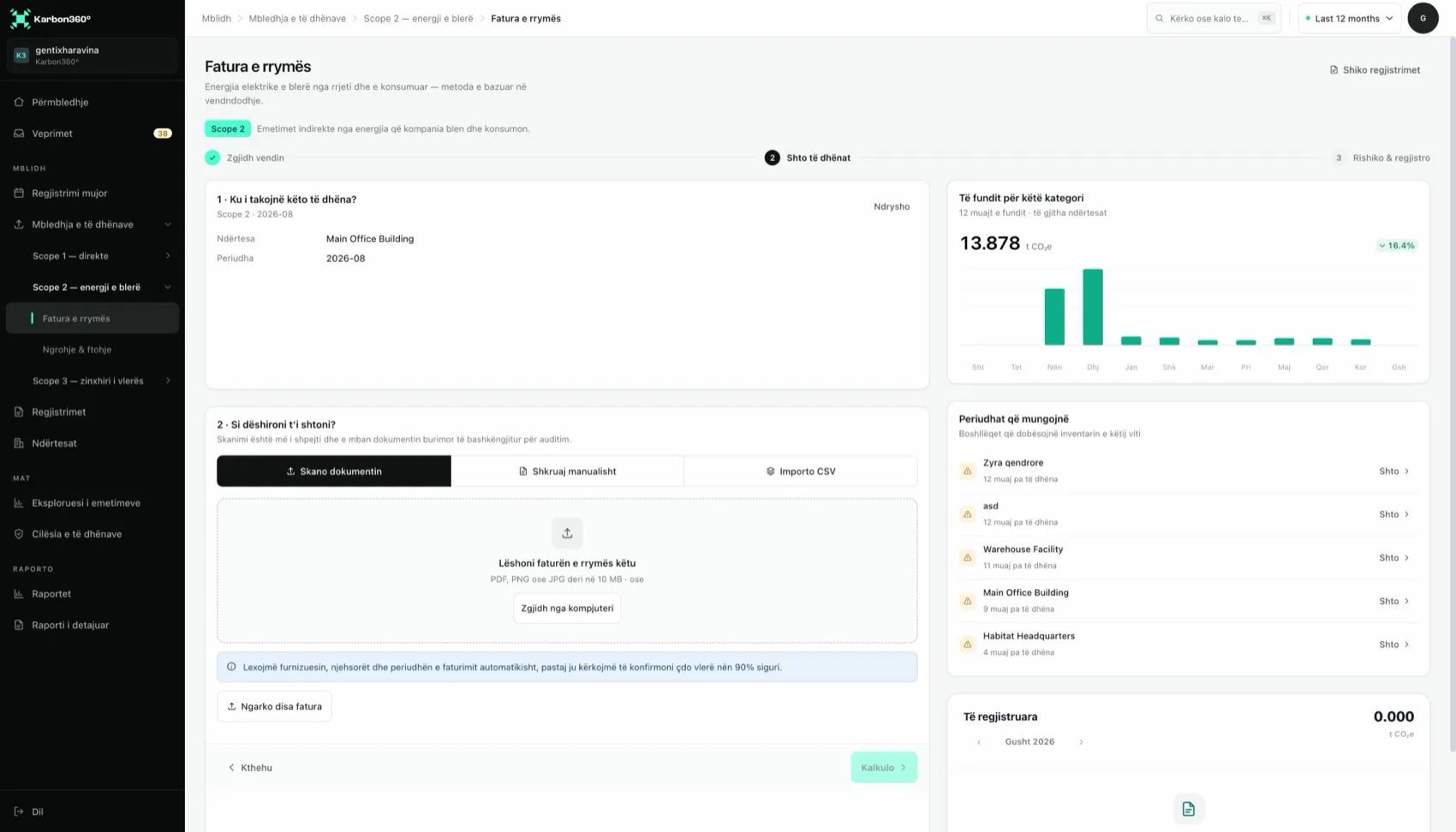Open the Last 12 months dropdown
Image resolution: width=1456 pixels, height=832 pixels.
click(1349, 18)
